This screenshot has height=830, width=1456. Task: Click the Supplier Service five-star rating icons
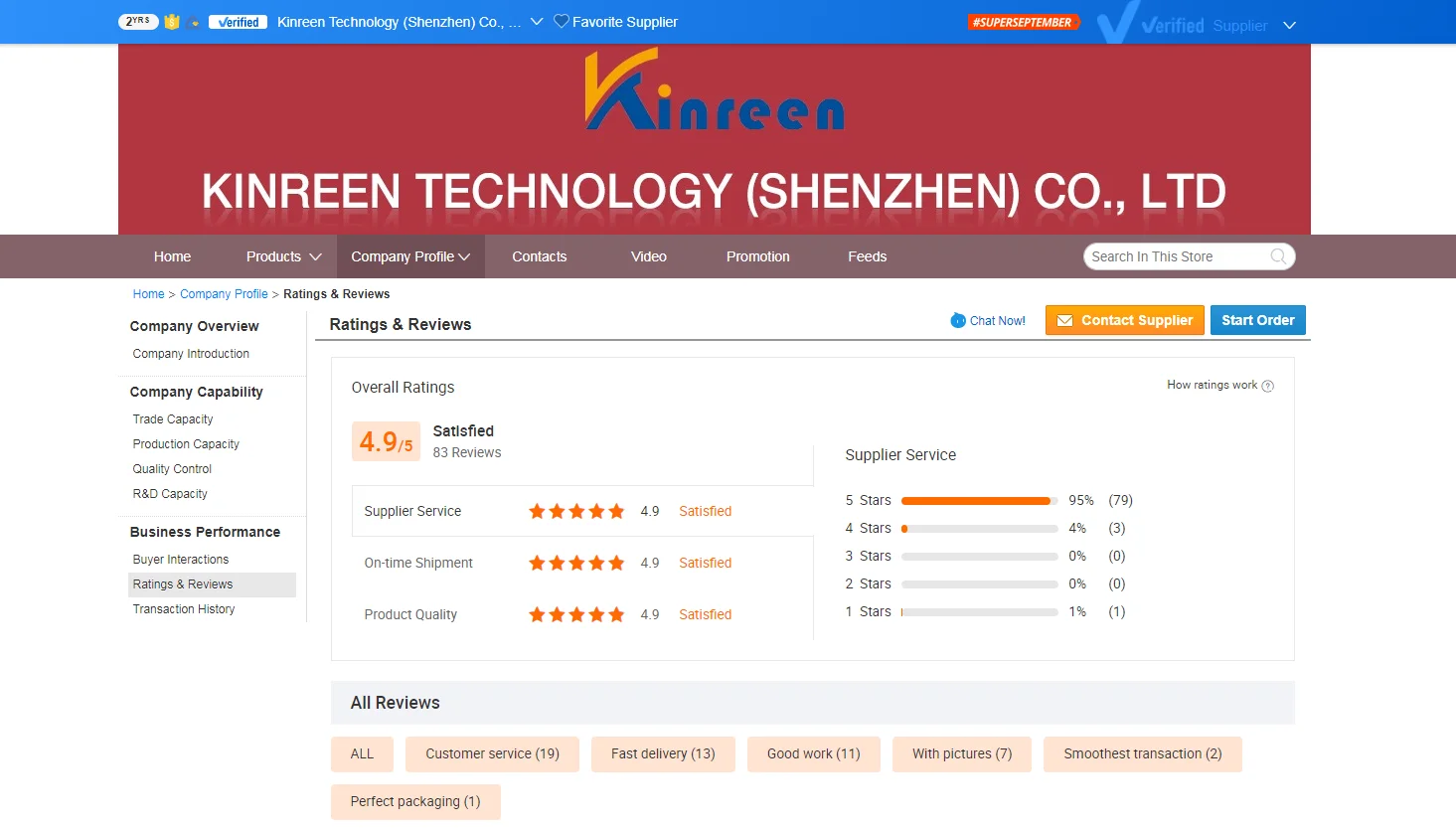pyautogui.click(x=576, y=511)
